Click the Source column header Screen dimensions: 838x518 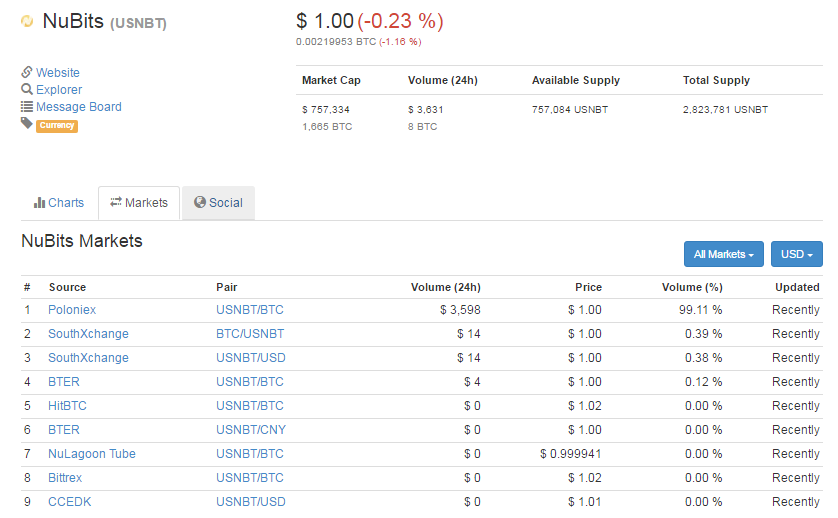(x=67, y=288)
